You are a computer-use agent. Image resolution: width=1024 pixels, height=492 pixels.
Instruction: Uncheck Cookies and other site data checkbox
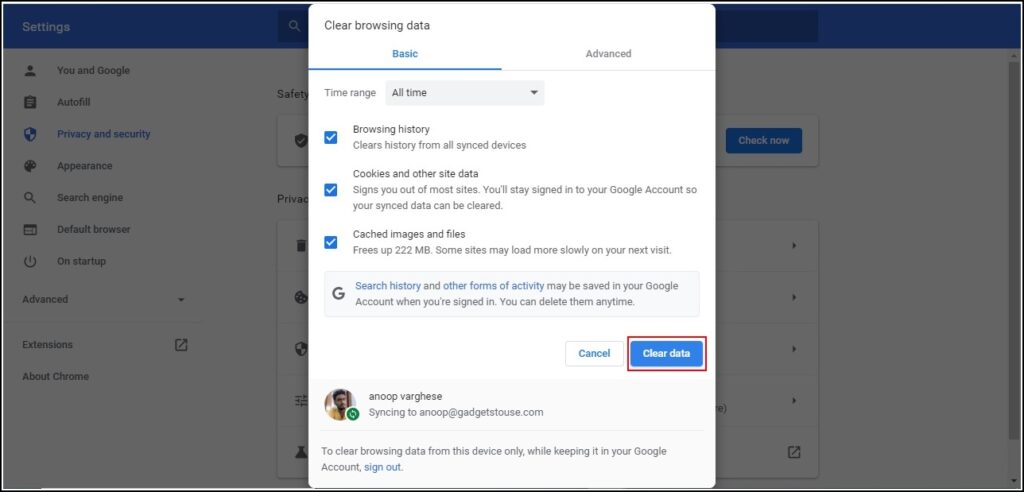tap(331, 189)
